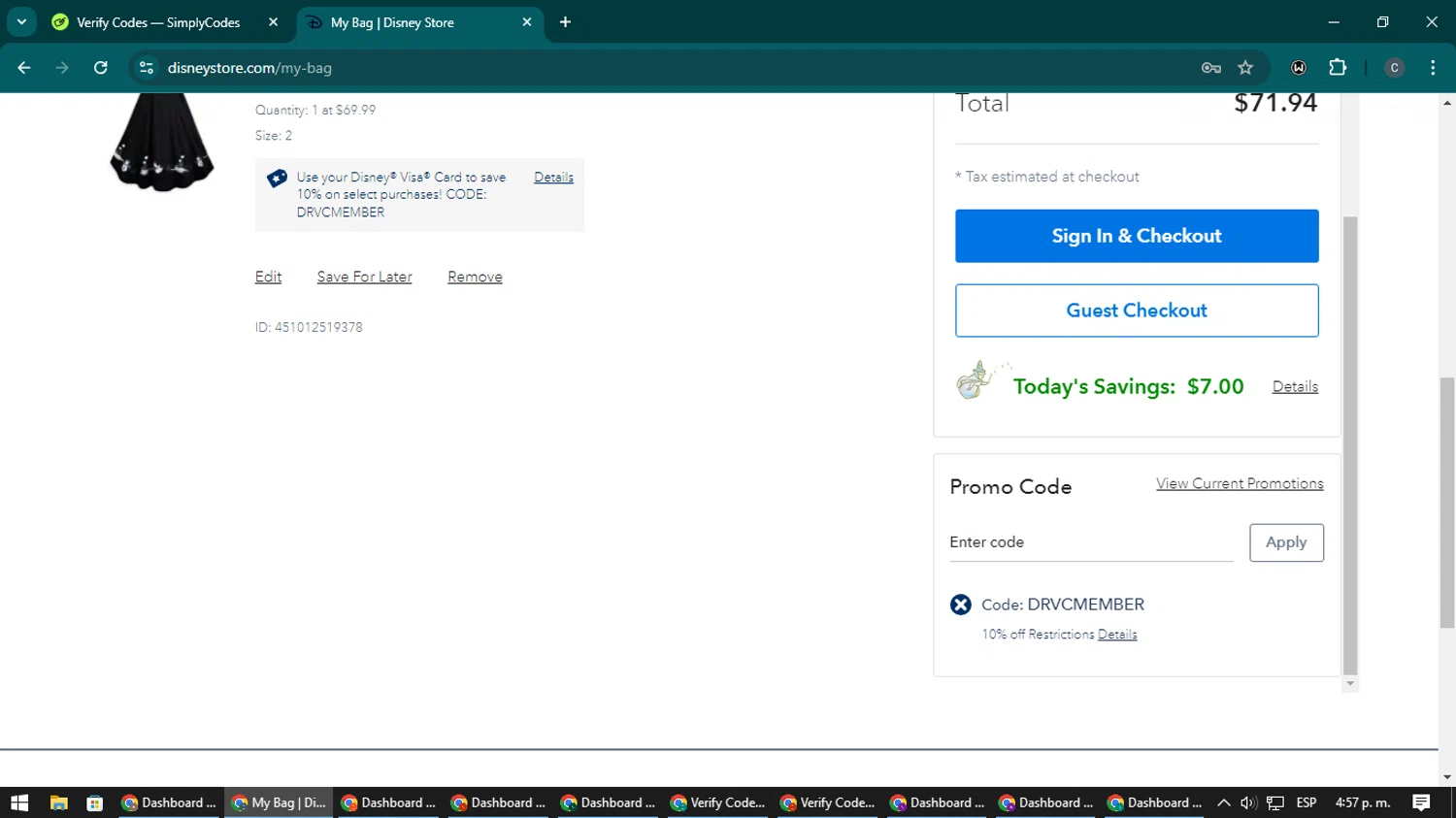Click the order summary inner scrollbar

[x=1349, y=444]
